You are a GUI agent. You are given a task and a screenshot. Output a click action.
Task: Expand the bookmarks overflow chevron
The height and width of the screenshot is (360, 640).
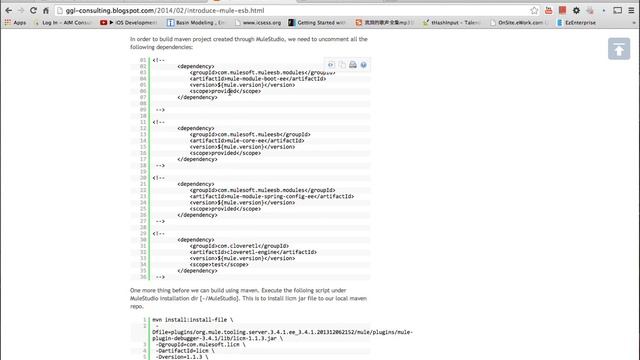[634, 23]
